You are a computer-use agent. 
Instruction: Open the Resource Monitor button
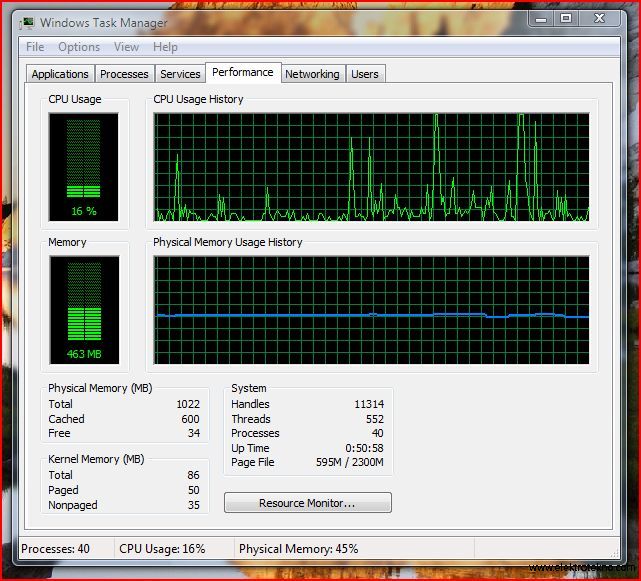307,502
